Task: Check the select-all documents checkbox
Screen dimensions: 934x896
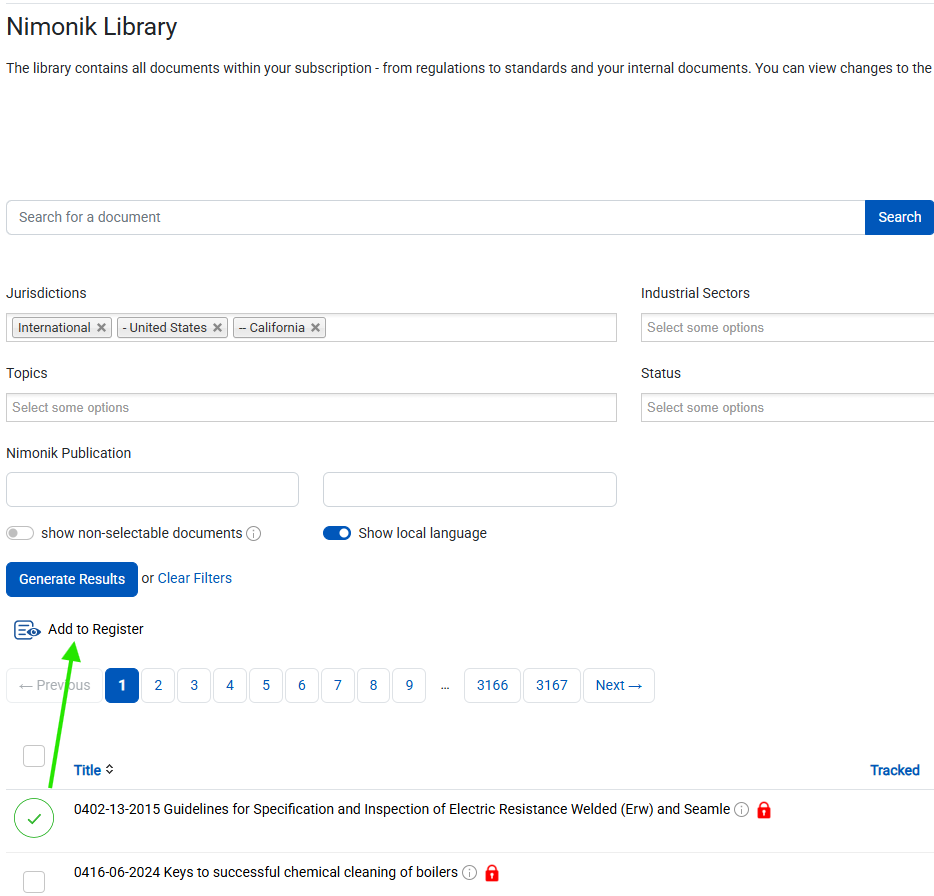Action: click(34, 756)
